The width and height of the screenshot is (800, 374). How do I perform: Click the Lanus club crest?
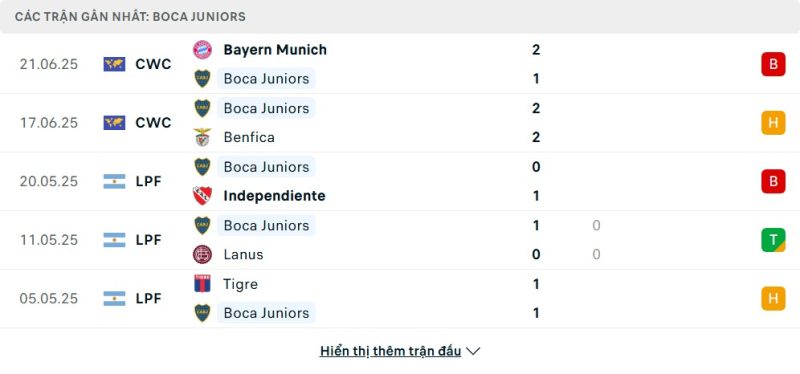pos(202,254)
